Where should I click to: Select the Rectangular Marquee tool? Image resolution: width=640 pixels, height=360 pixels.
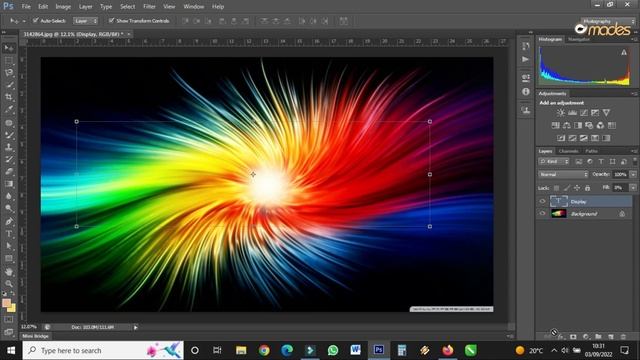(x=9, y=60)
